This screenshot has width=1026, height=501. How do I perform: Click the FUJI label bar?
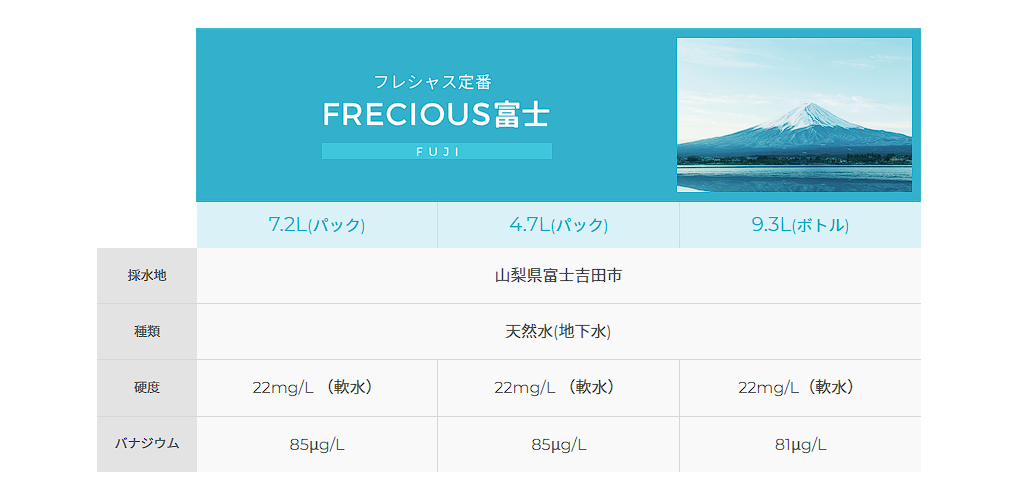pyautogui.click(x=436, y=151)
